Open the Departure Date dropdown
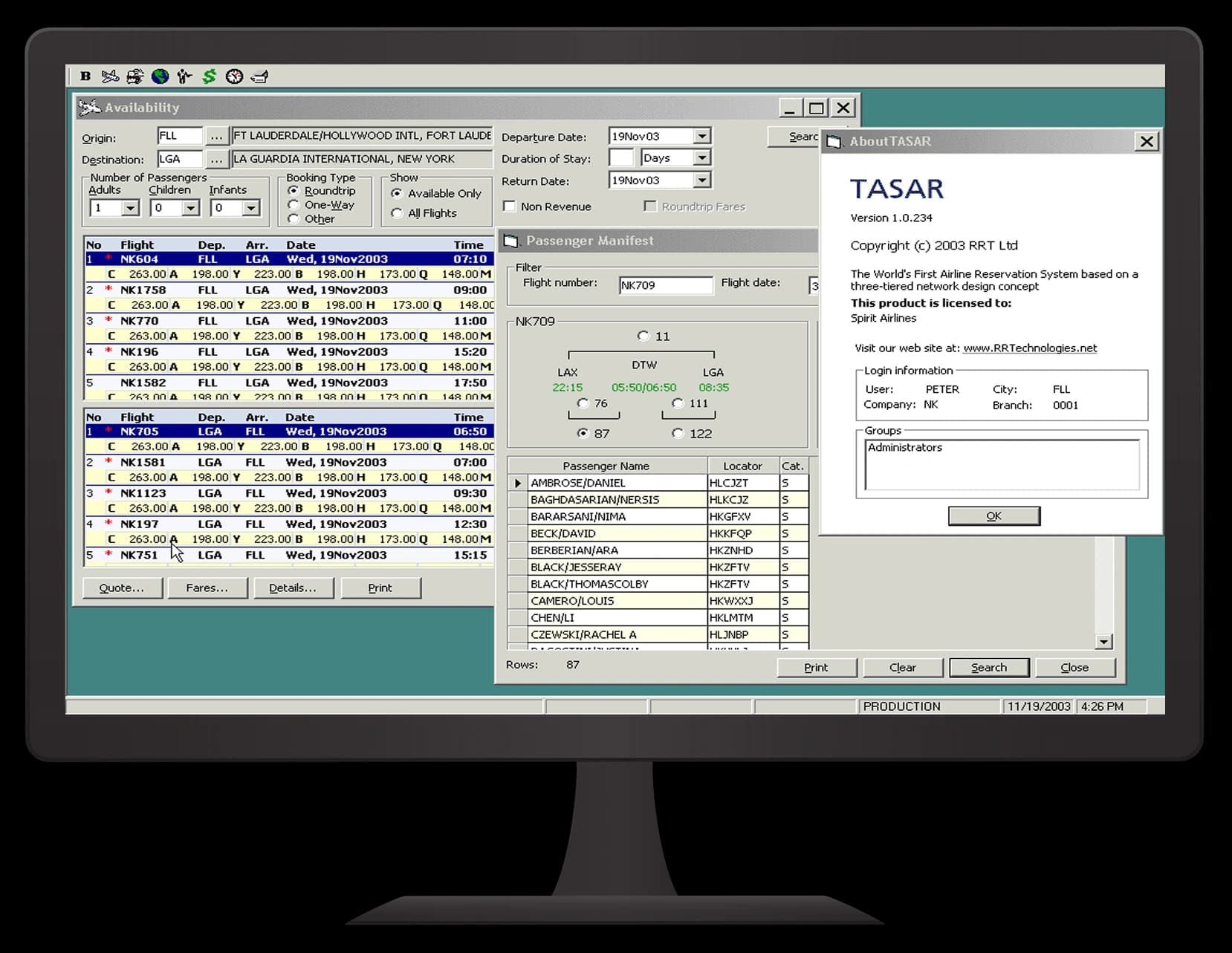Screen dimensions: 1232x953 tap(701, 137)
